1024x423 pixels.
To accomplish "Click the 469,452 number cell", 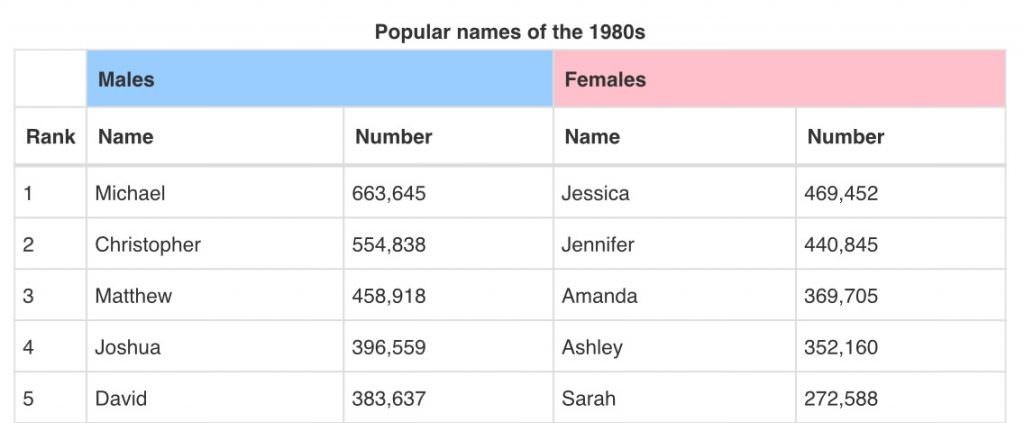I will click(901, 193).
